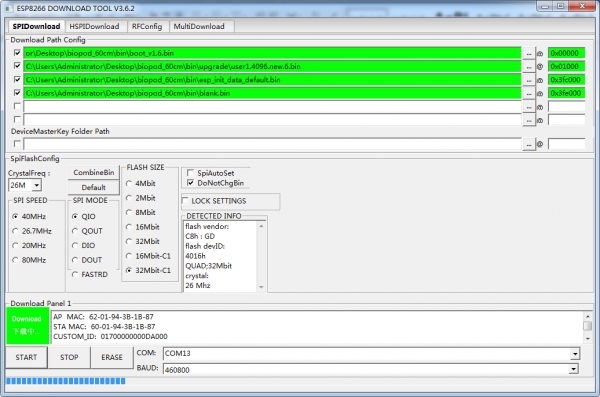The width and height of the screenshot is (600, 397).
Task: Open the COM13 port dropdown
Action: point(575,354)
